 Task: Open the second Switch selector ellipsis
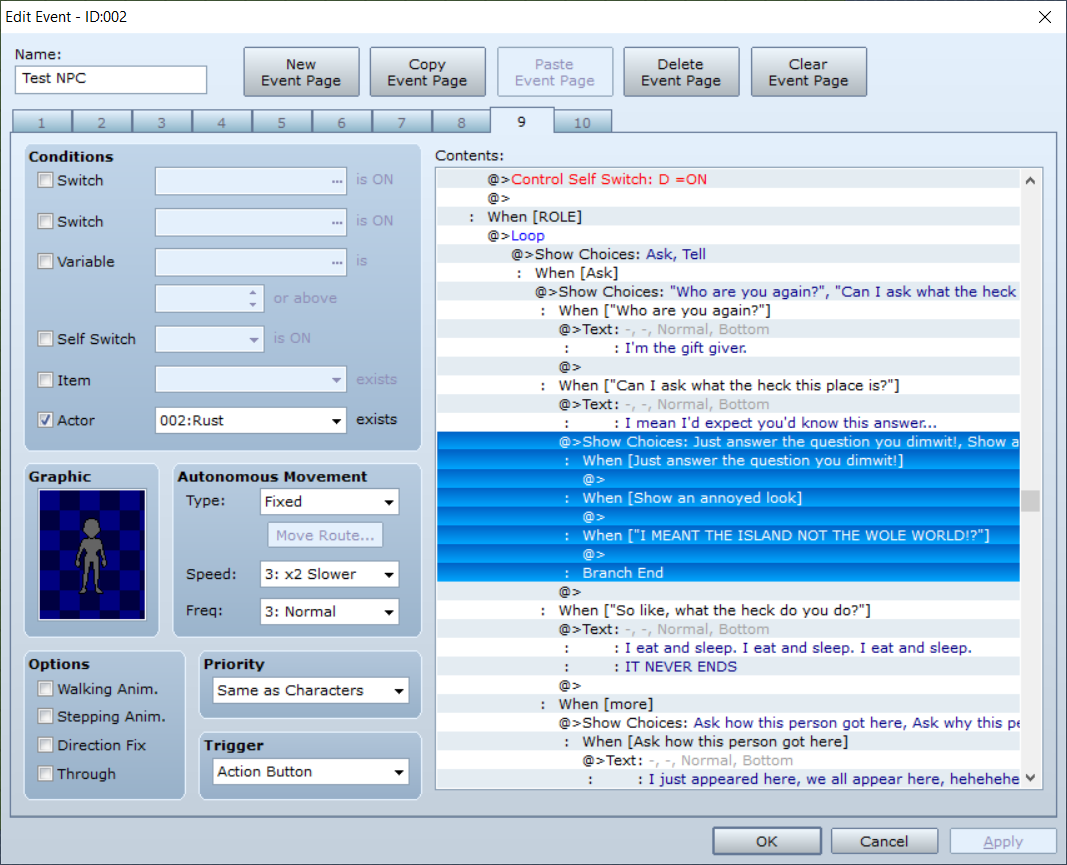[x=337, y=223]
